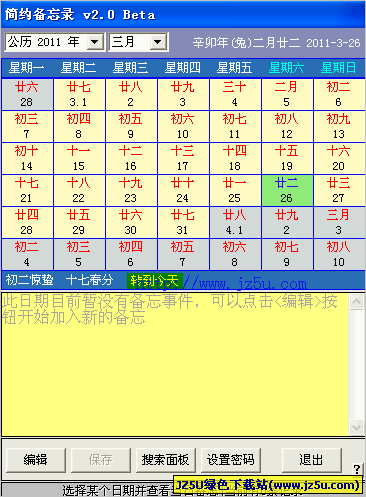
Task: Select March 20 labeled 十六
Action: tap(339, 158)
